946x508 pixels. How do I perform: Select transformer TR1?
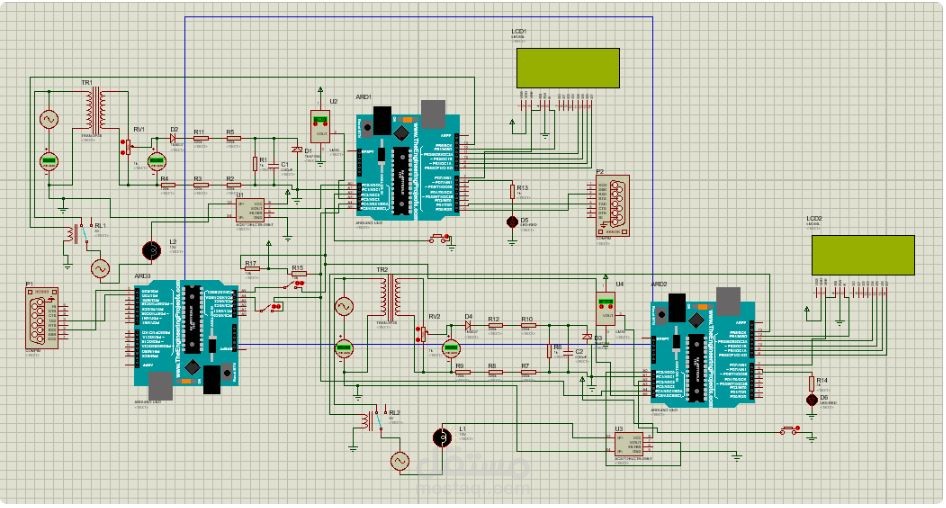click(94, 111)
